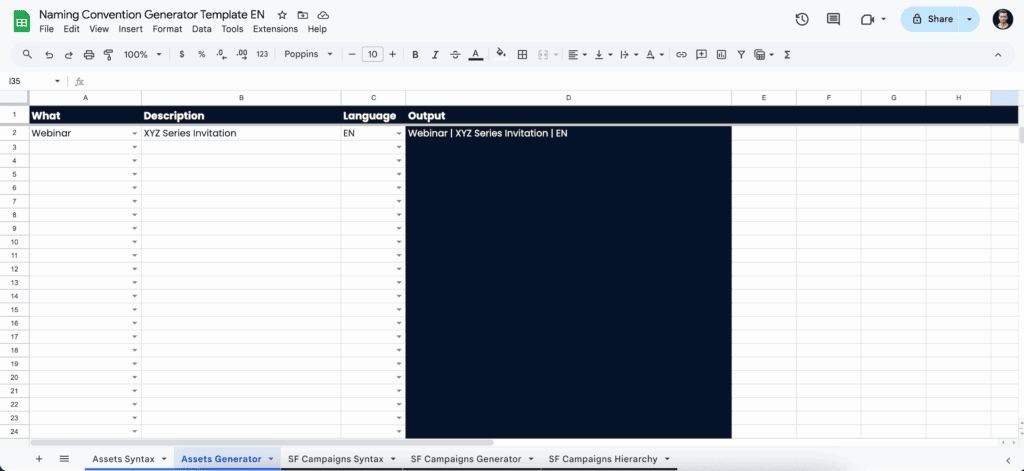Select the paint format roller
This screenshot has width=1024, height=471.
pos(108,55)
